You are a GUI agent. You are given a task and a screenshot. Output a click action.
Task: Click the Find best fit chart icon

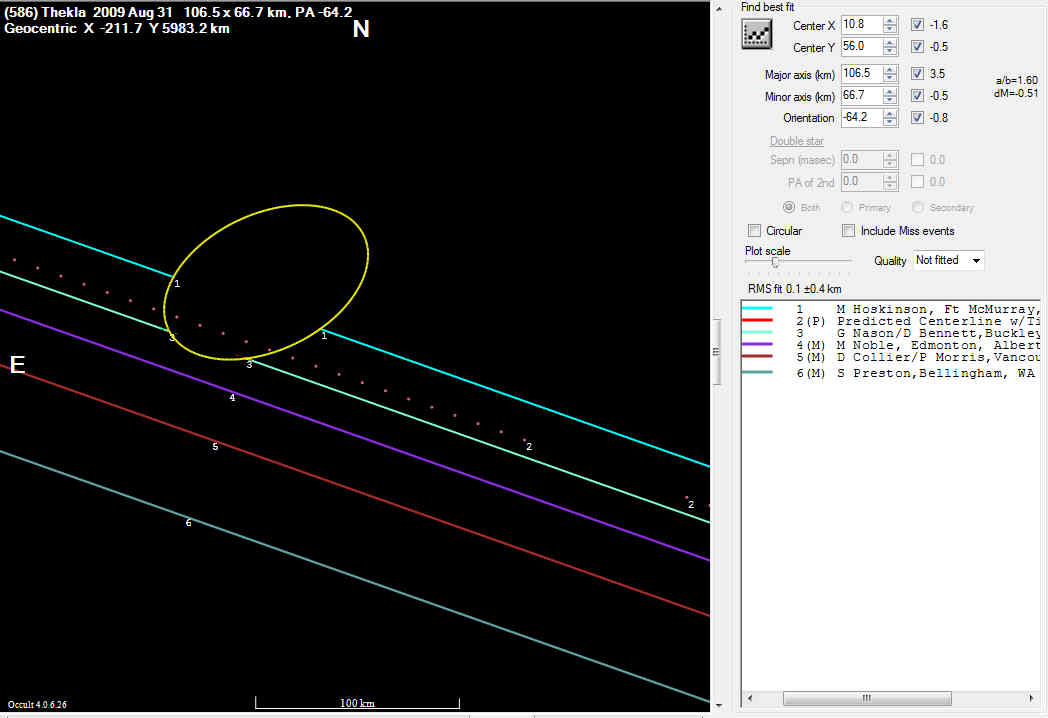click(x=757, y=34)
